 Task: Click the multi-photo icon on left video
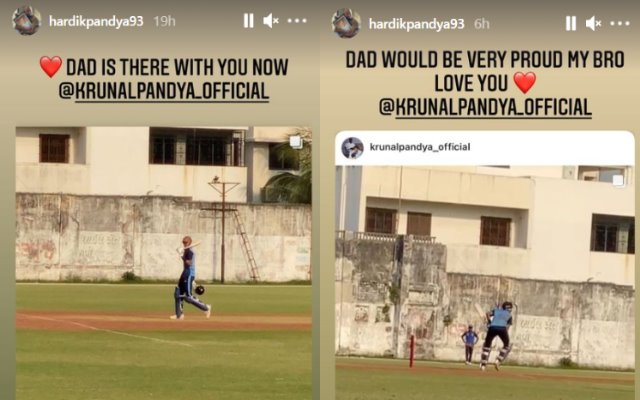pyautogui.click(x=296, y=142)
